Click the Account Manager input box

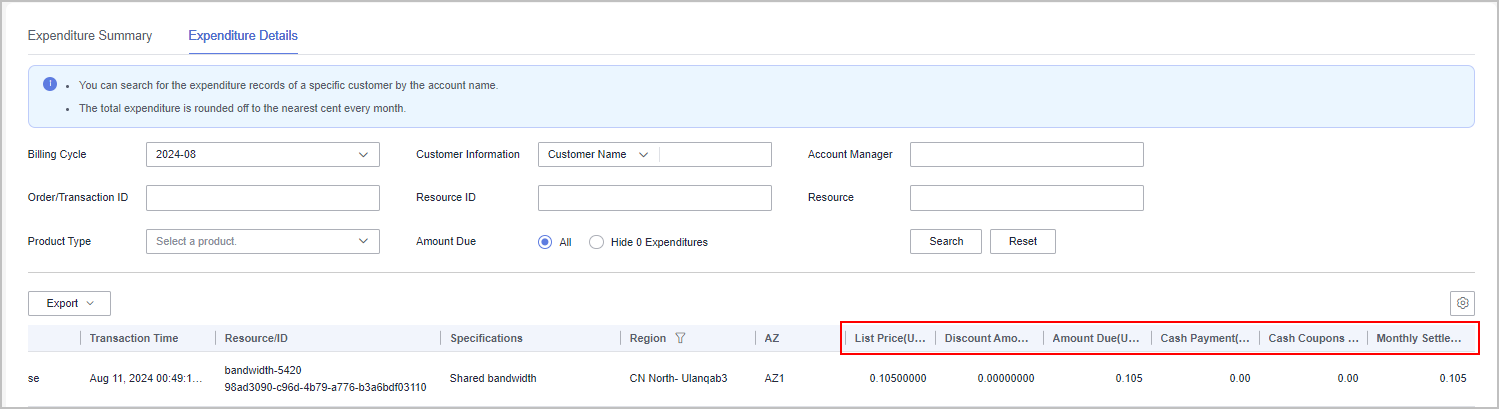(x=1026, y=155)
